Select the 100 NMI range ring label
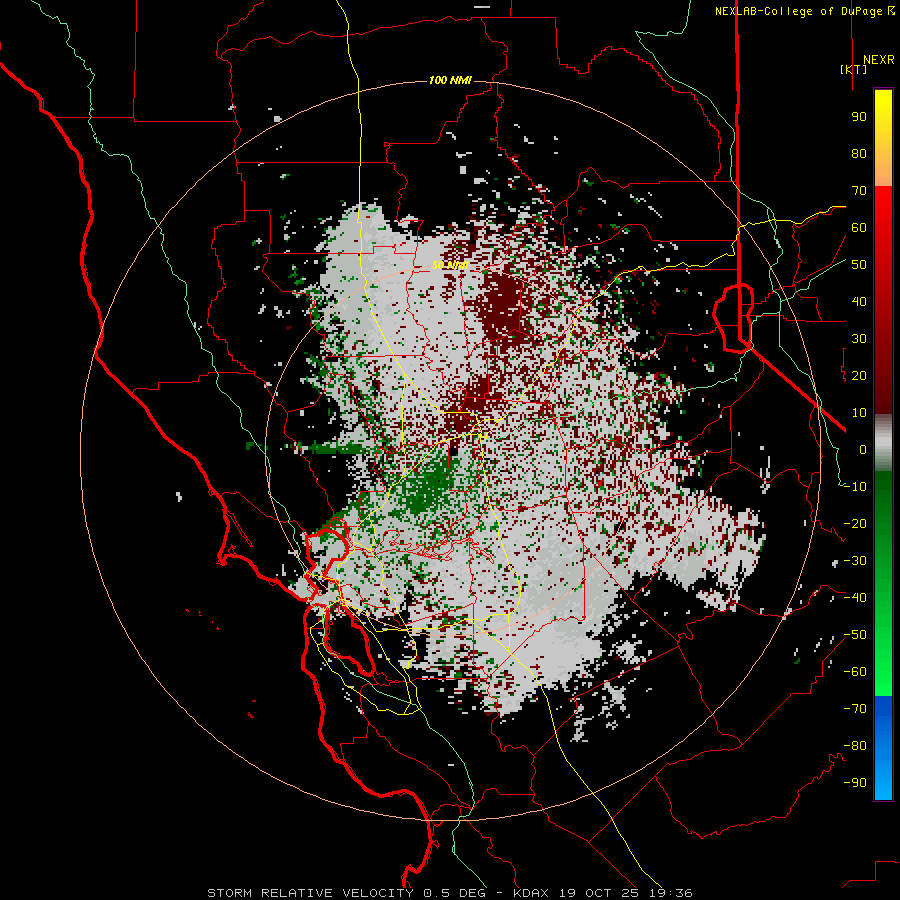Image resolution: width=900 pixels, height=900 pixels. 450,80
